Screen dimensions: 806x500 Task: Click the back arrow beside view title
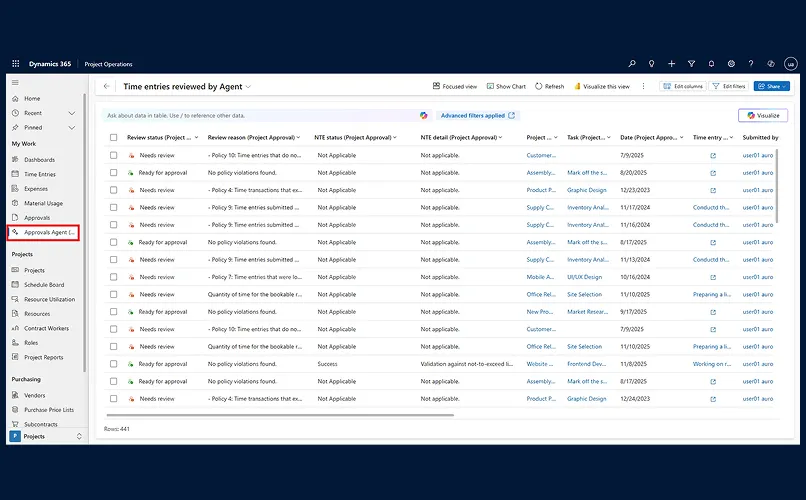point(107,87)
